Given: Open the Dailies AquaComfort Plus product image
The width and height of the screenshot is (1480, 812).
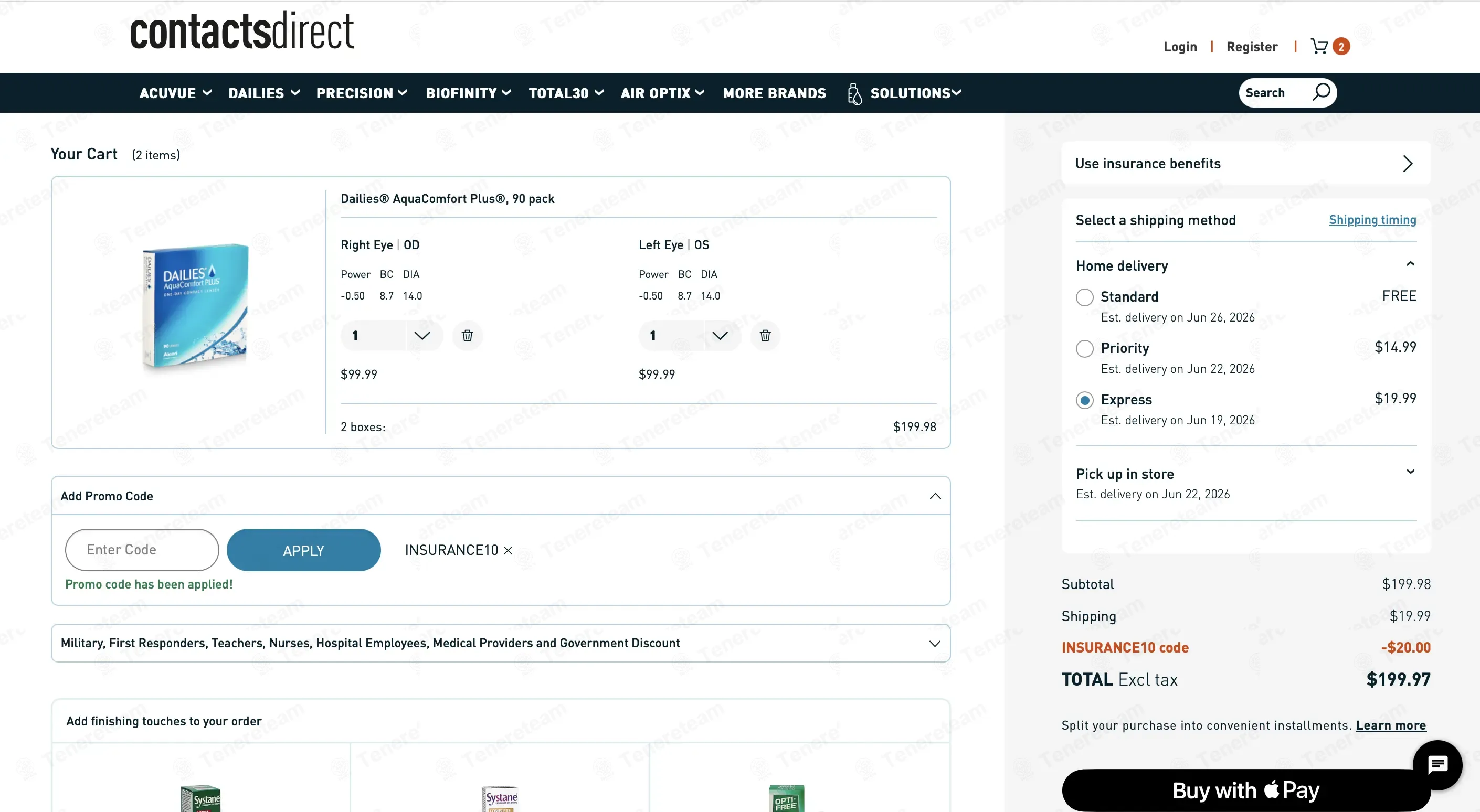Looking at the screenshot, I should (195, 307).
